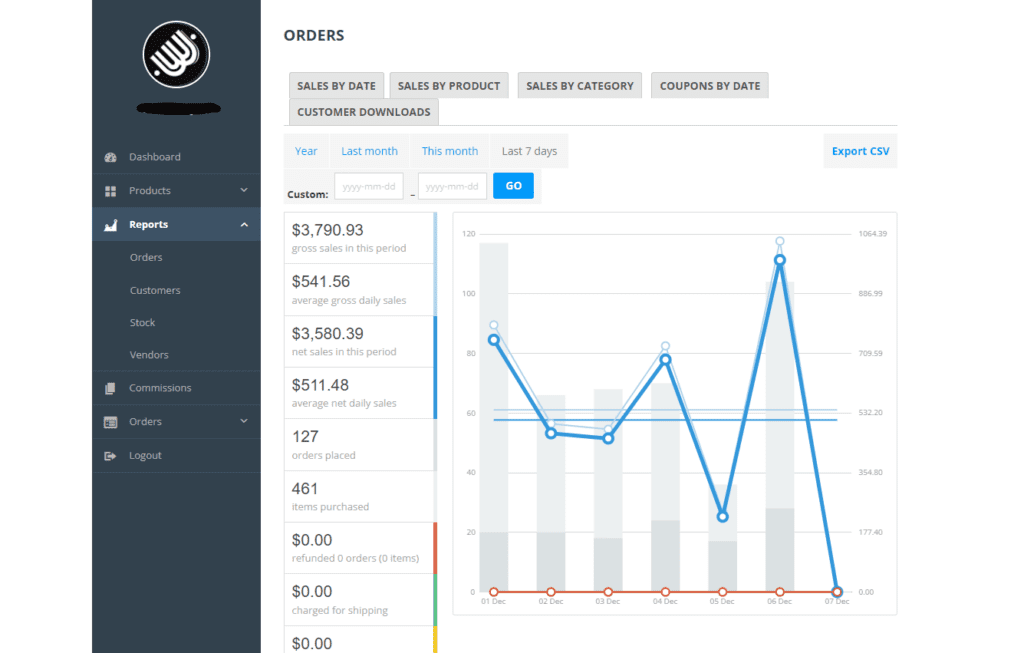
Task: Click the 05 Dec net sales data point
Action: pos(722,517)
